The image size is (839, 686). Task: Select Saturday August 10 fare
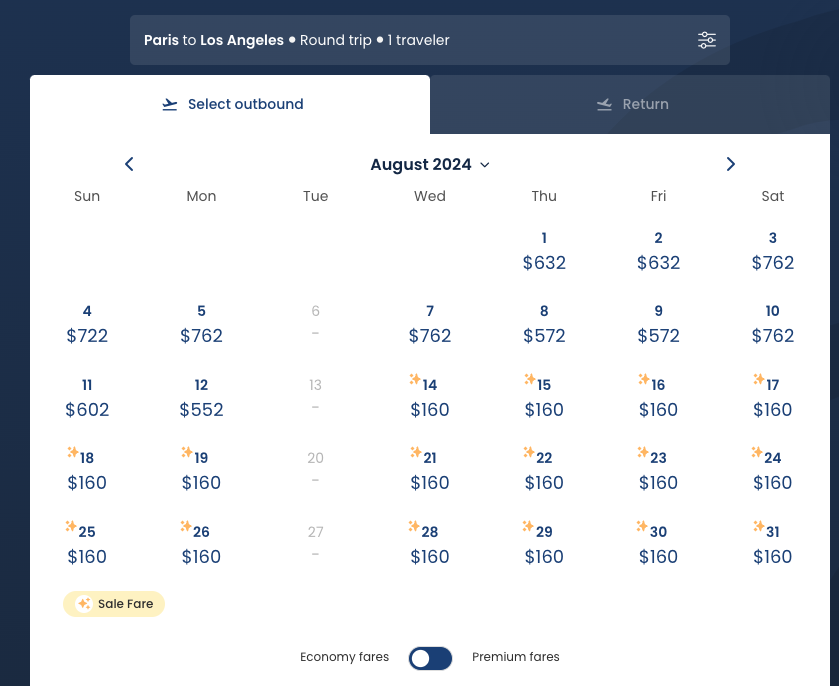[773, 325]
